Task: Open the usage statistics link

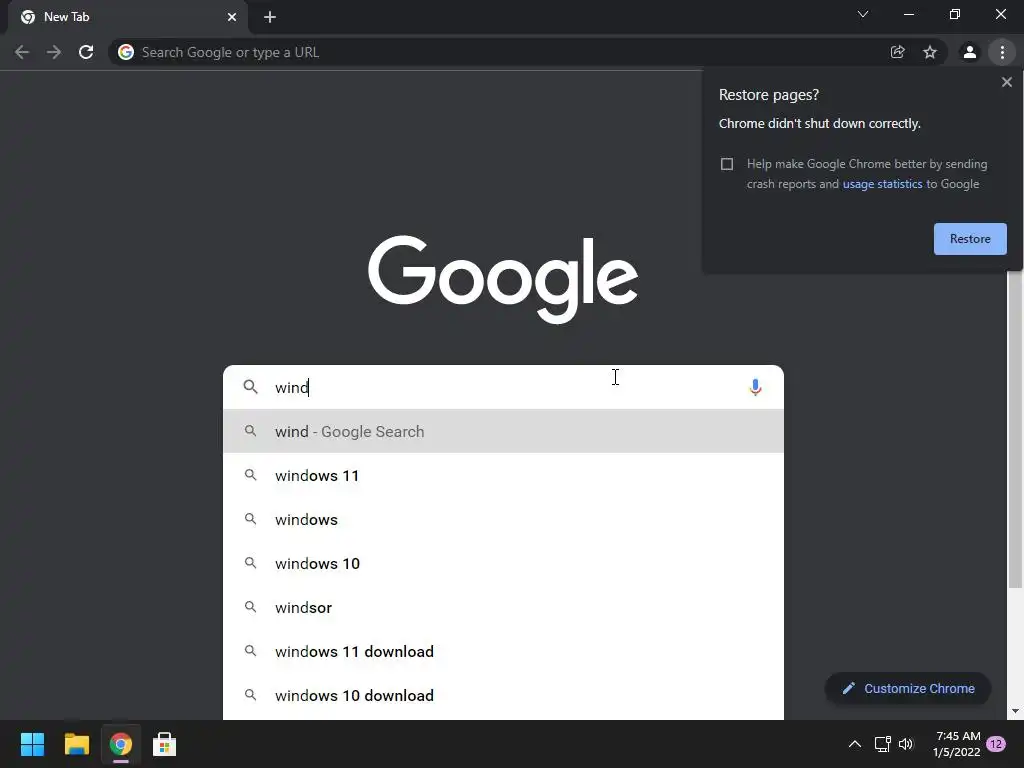Action: click(882, 184)
